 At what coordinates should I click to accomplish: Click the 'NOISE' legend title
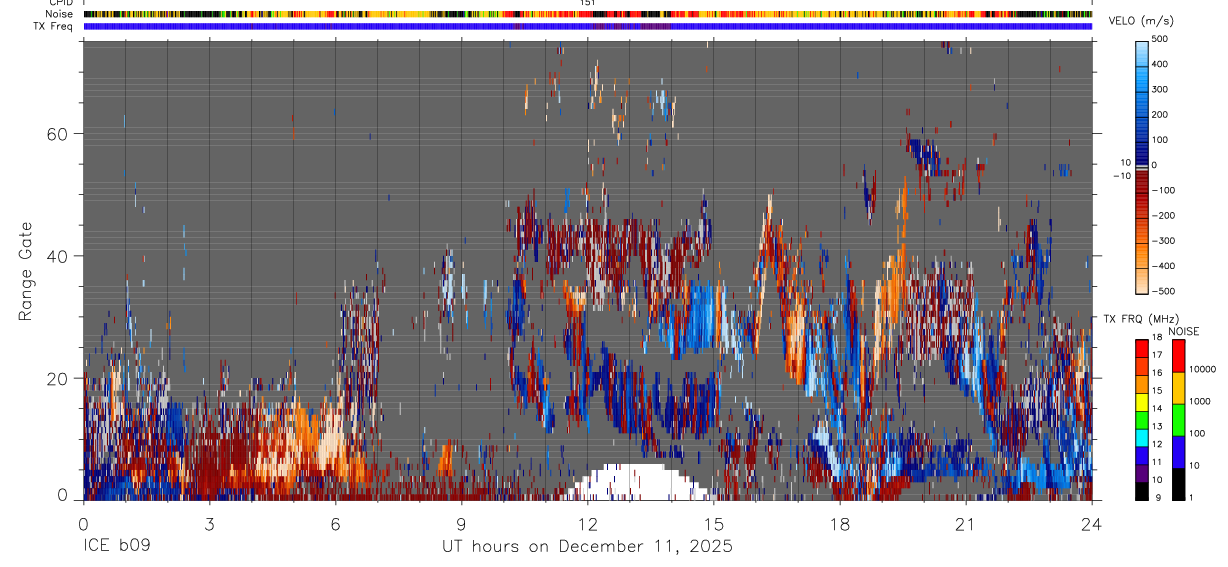[1183, 331]
